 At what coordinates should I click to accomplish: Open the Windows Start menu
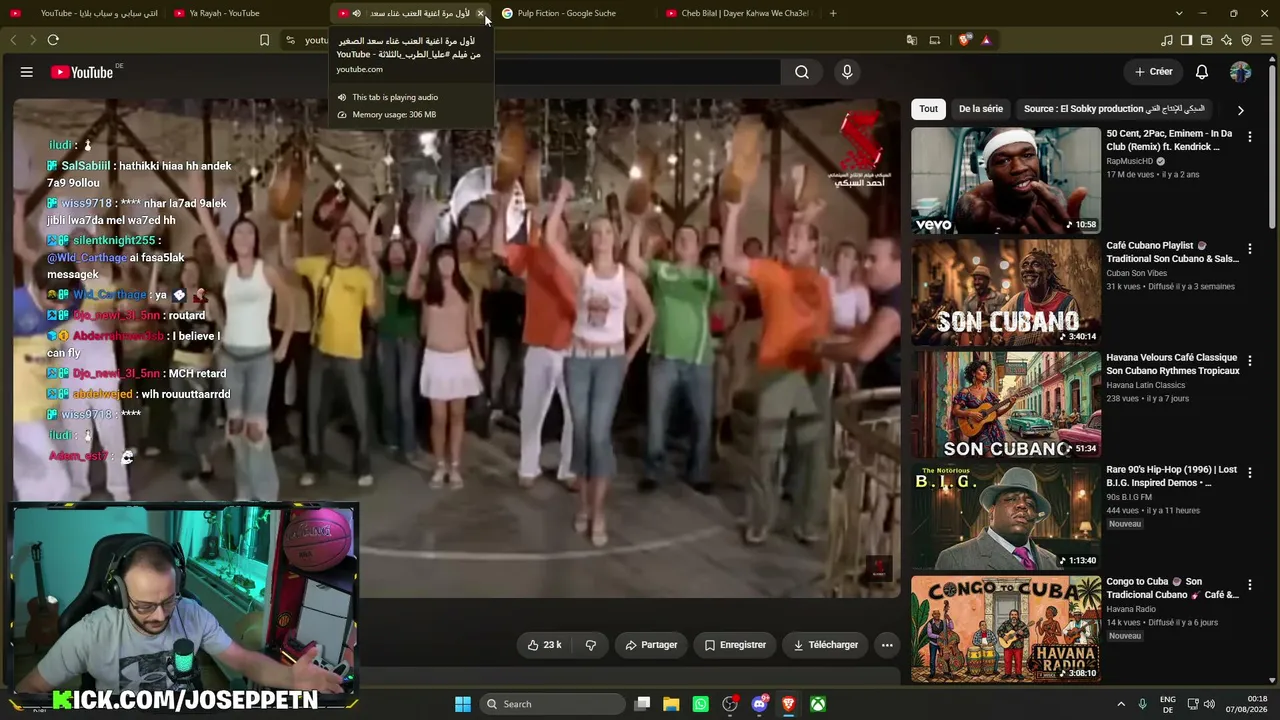(463, 704)
